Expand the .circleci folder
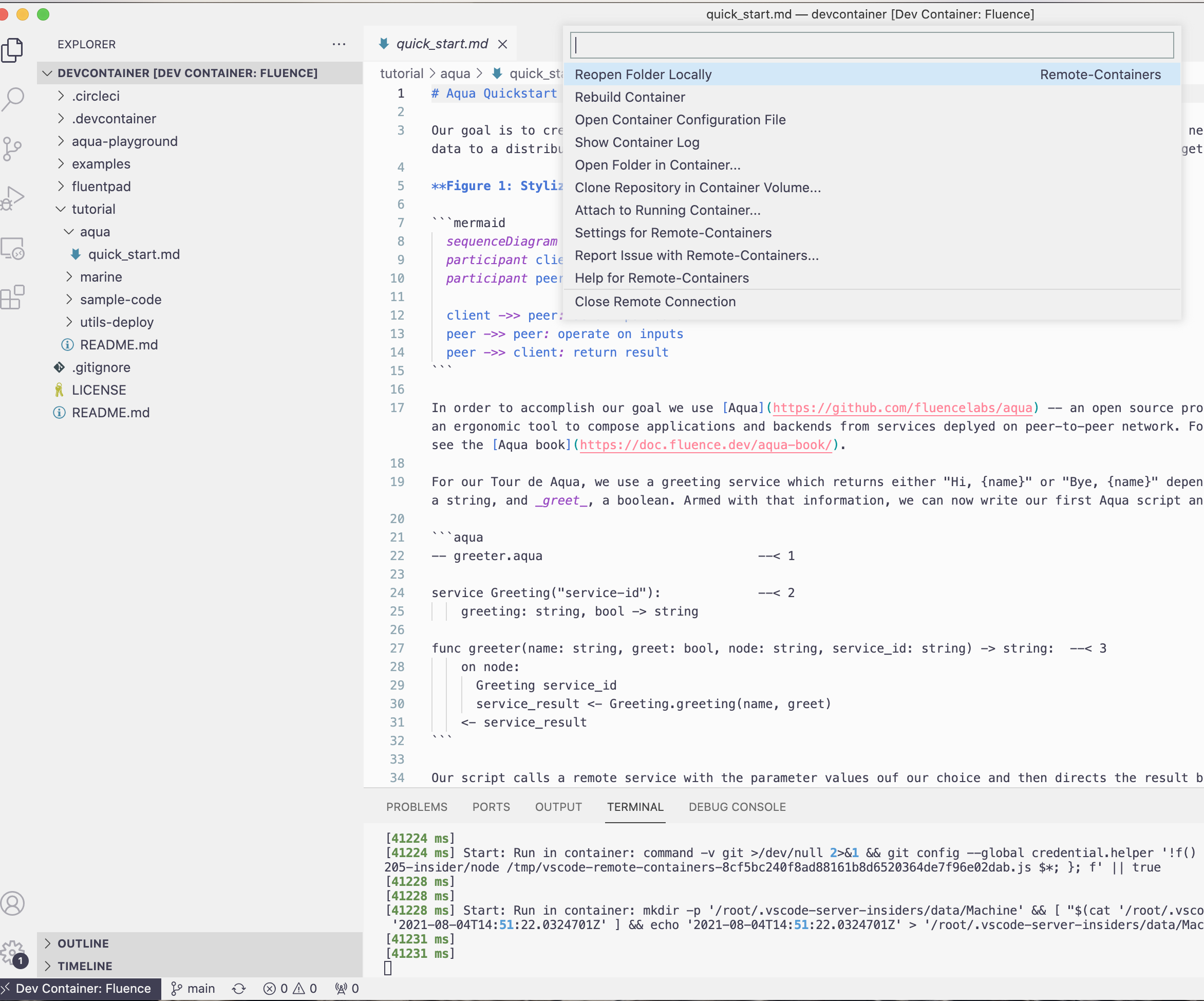 click(199, 96)
